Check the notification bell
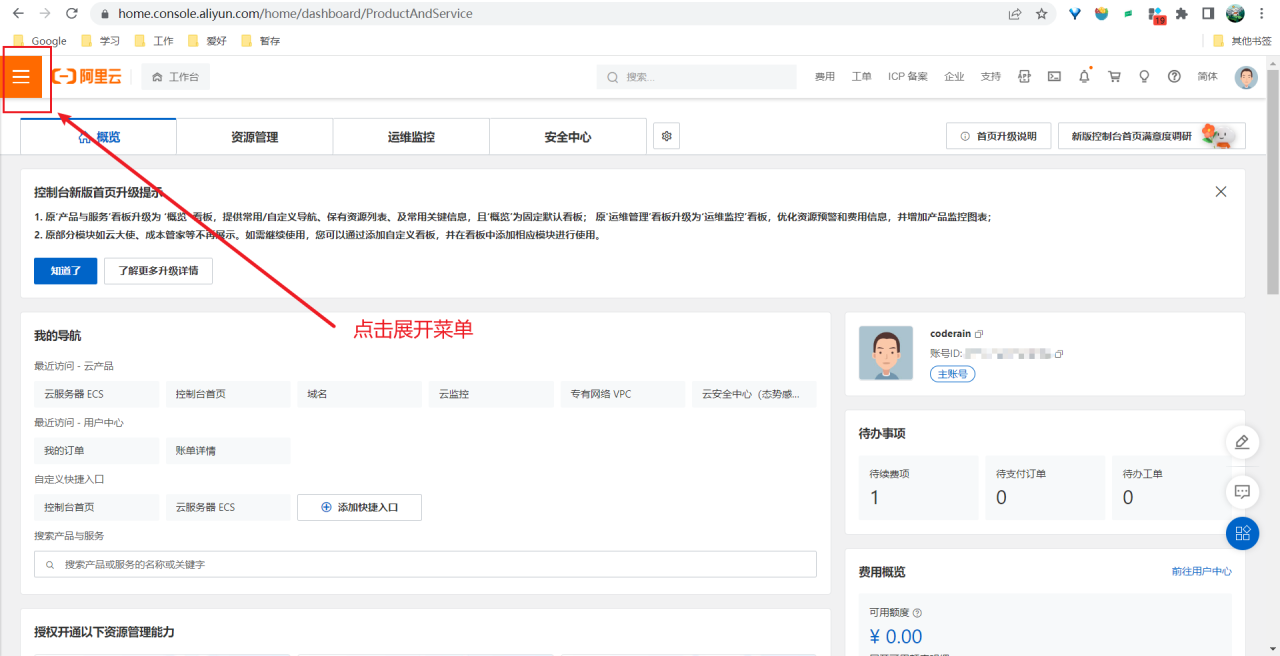 tap(1084, 76)
